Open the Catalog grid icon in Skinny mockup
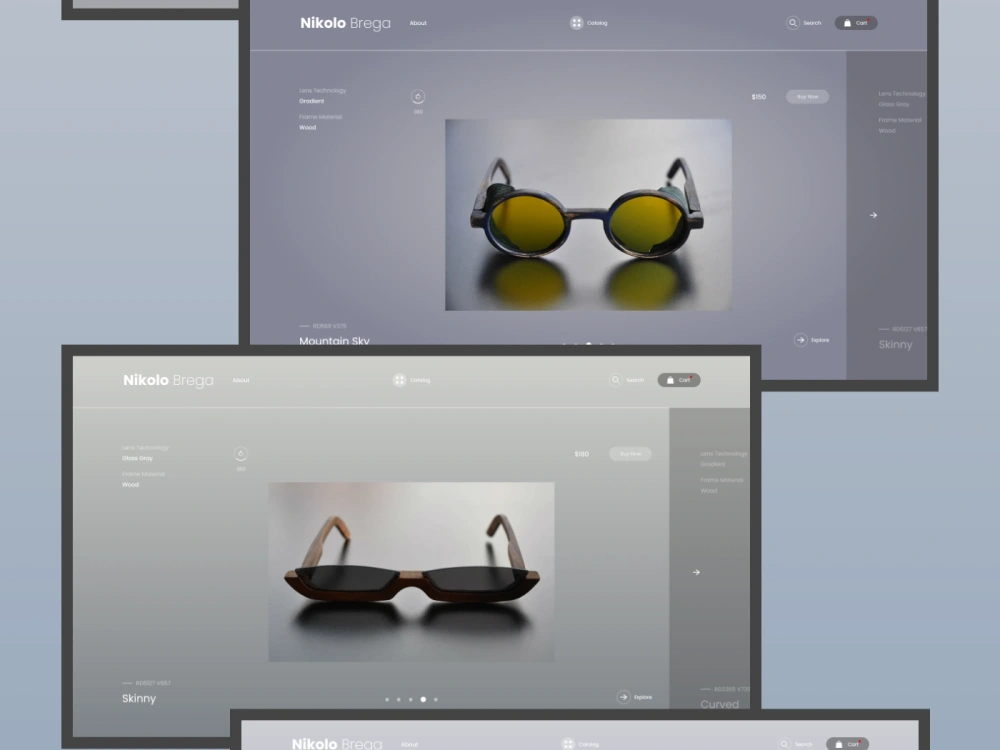Screen dimensions: 1000x750 [x=399, y=380]
